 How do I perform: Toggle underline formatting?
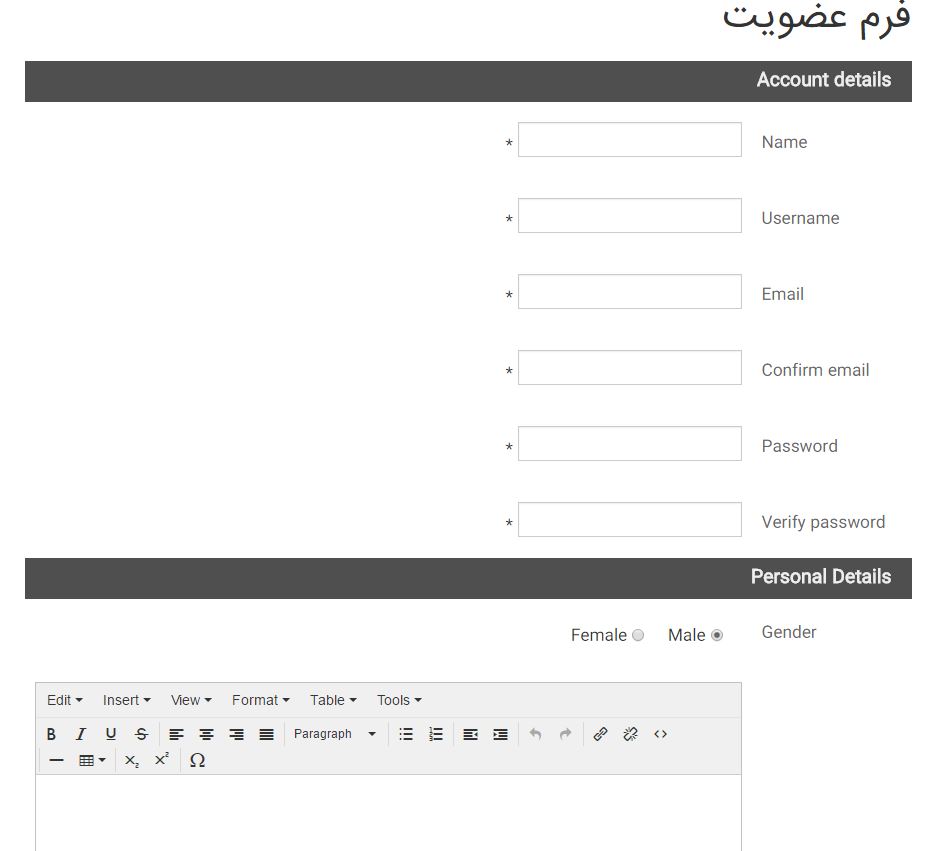111,734
